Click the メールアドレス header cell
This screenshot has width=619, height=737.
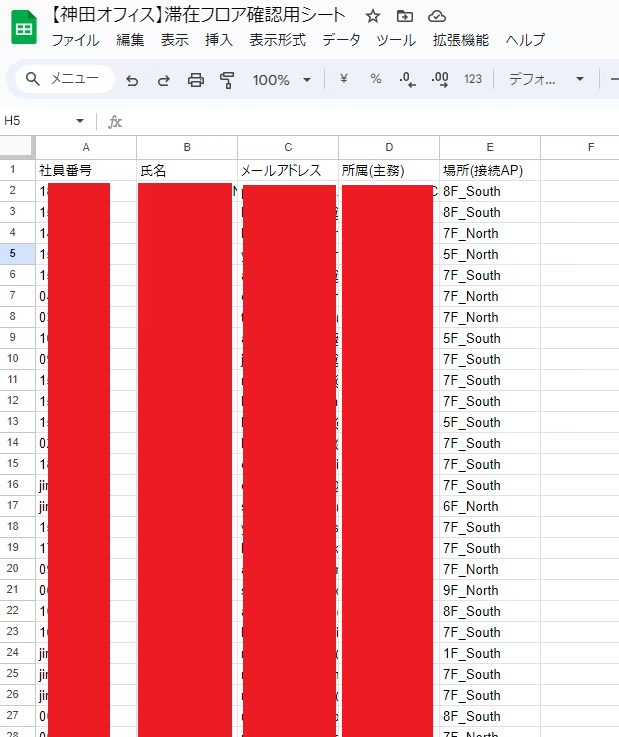[x=288, y=170]
